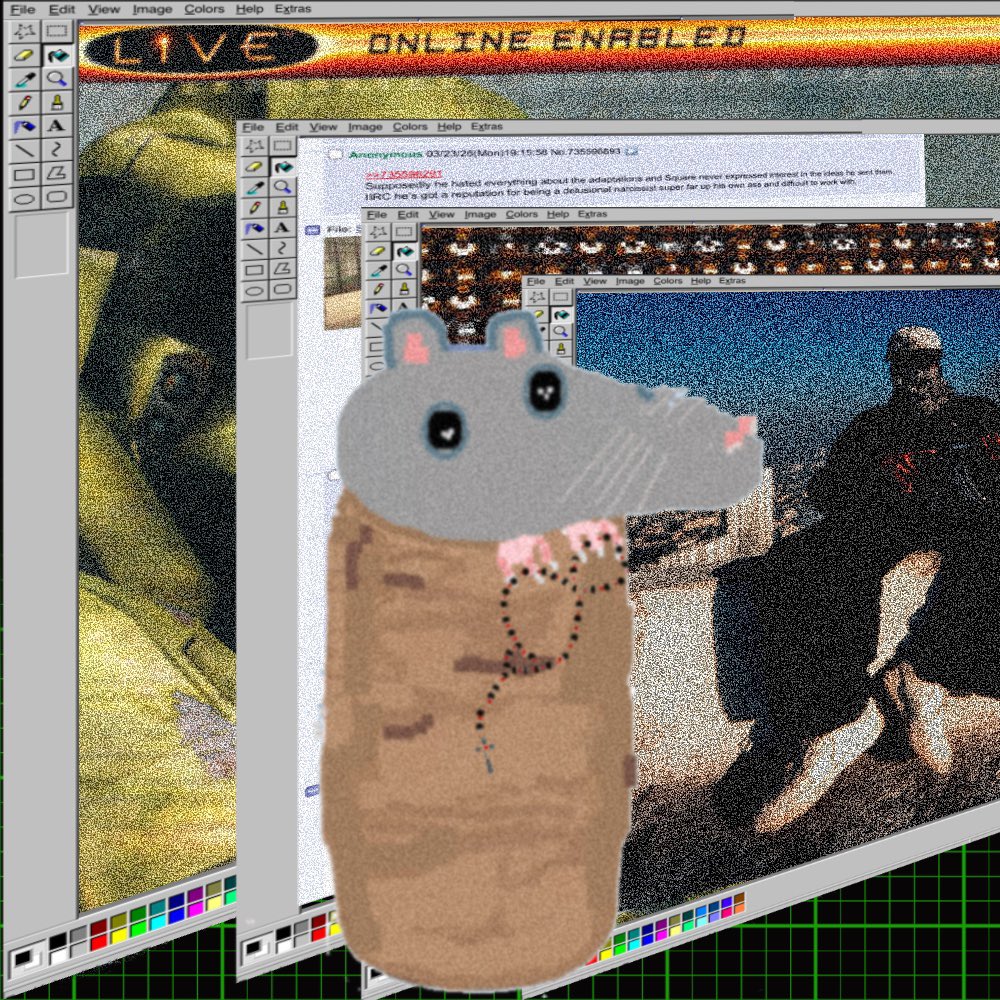The height and width of the screenshot is (1000, 1000).
Task: Open Image menu of outermost Paint window
Action: (152, 10)
